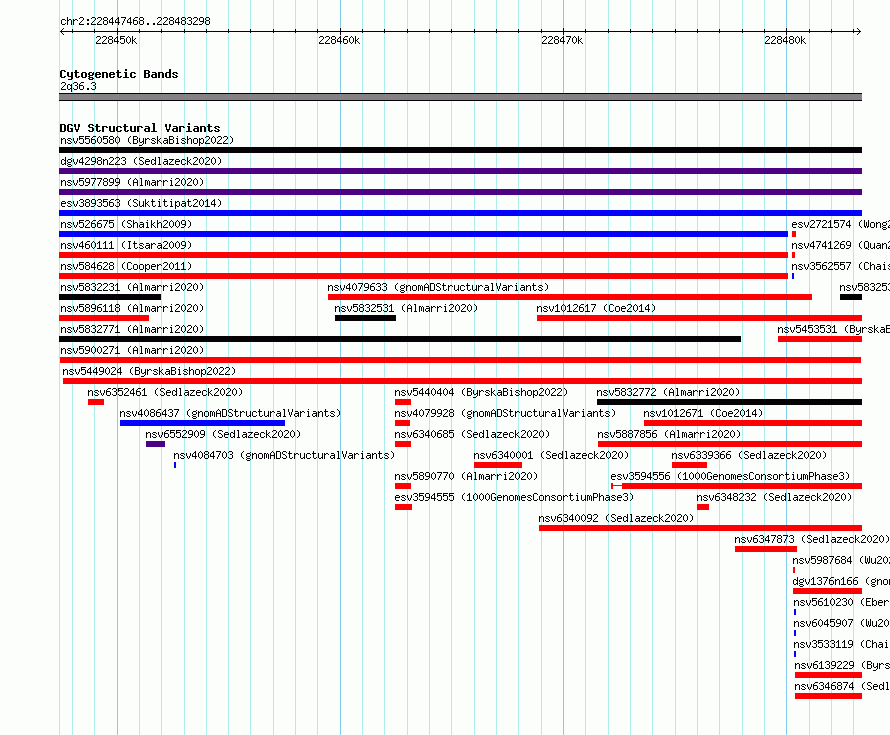Open nsv5887856 (Almarri2020) label
Image resolution: width=890 pixels, height=735 pixels.
tap(669, 434)
